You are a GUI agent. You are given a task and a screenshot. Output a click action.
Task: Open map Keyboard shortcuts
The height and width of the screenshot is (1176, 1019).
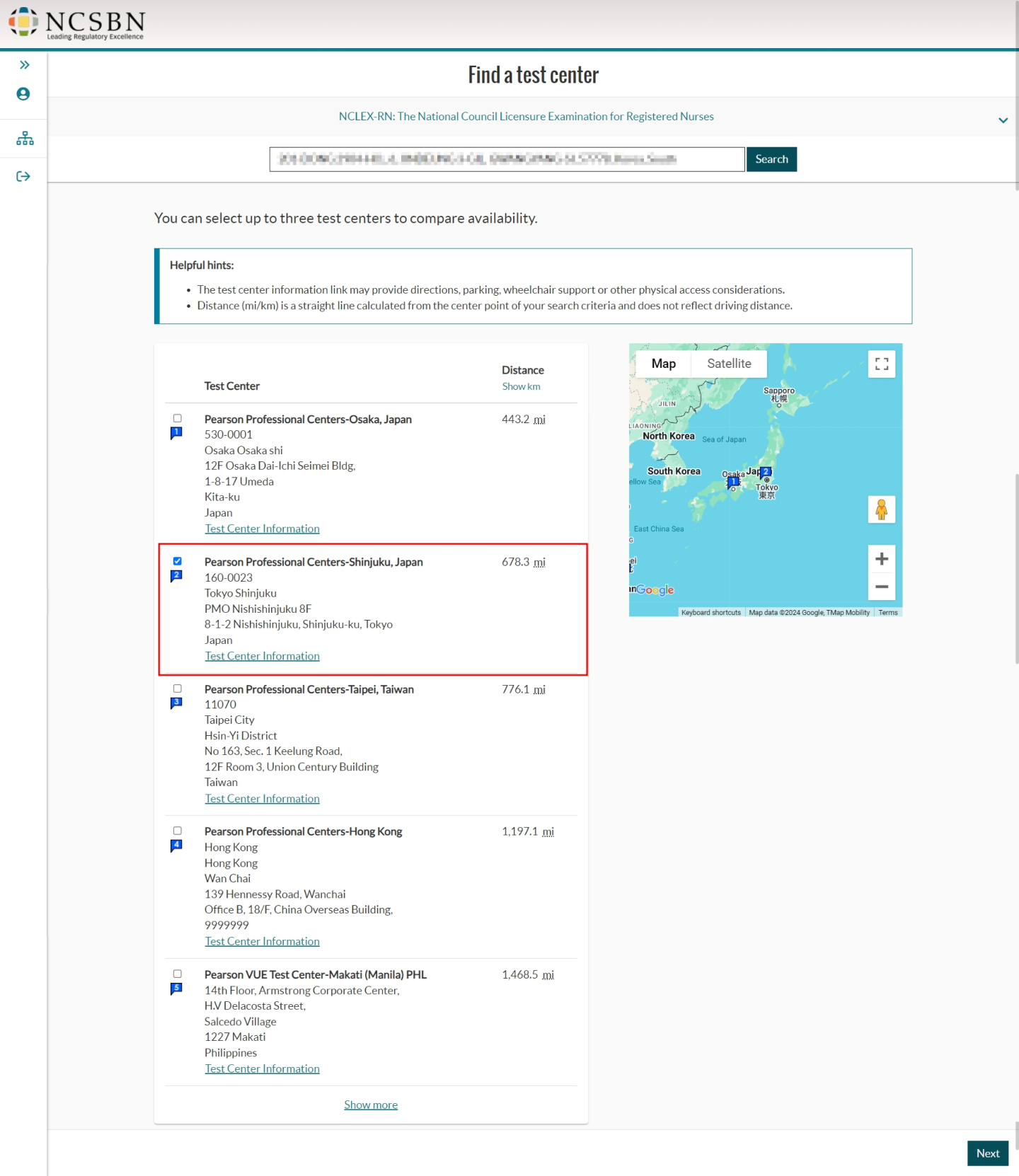710,613
